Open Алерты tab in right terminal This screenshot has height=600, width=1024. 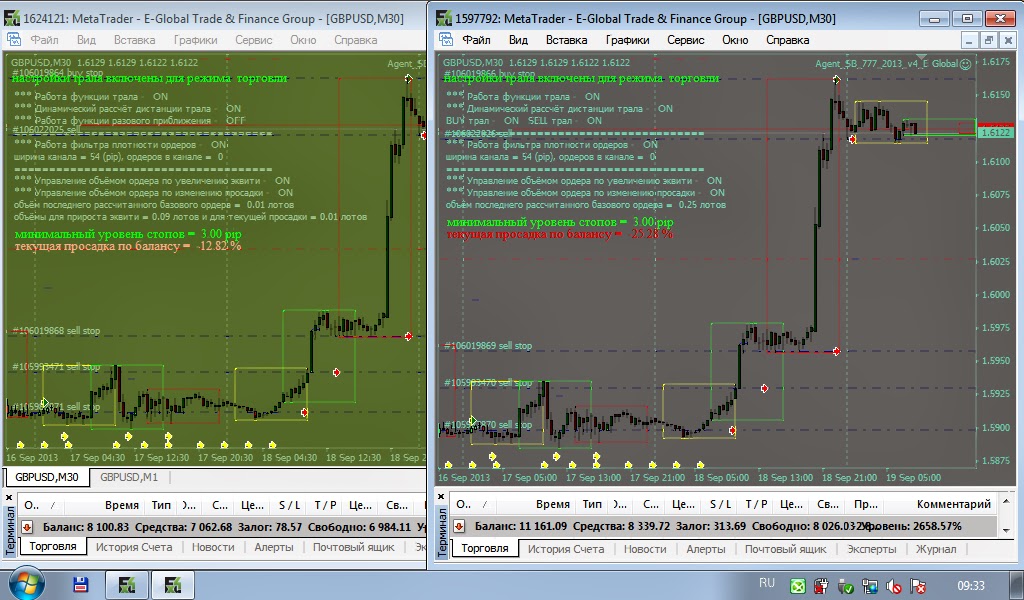(x=705, y=549)
